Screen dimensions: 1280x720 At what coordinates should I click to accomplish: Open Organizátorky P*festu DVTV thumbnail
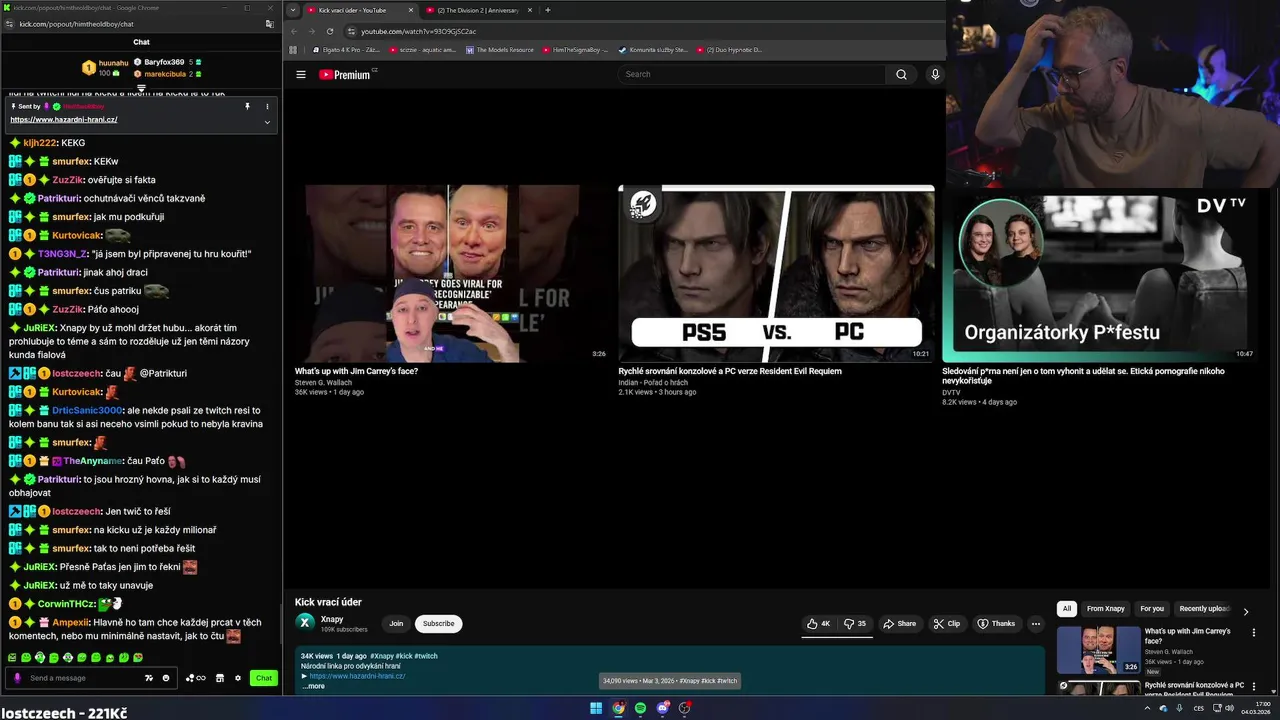[x=1099, y=273]
